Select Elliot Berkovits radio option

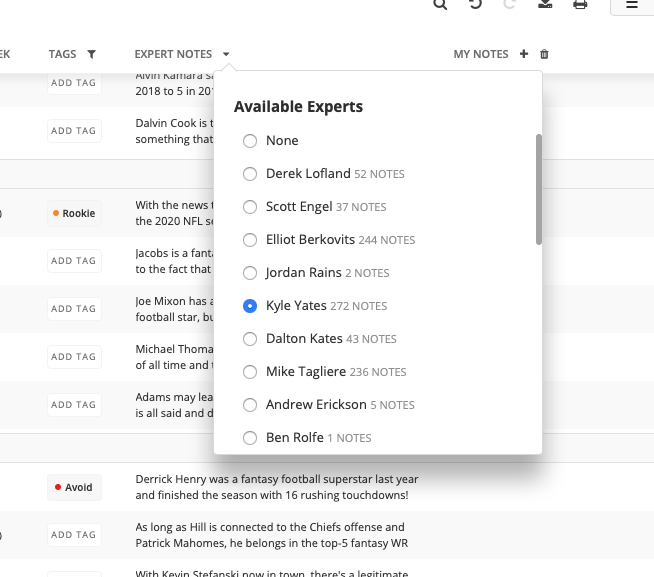point(250,240)
